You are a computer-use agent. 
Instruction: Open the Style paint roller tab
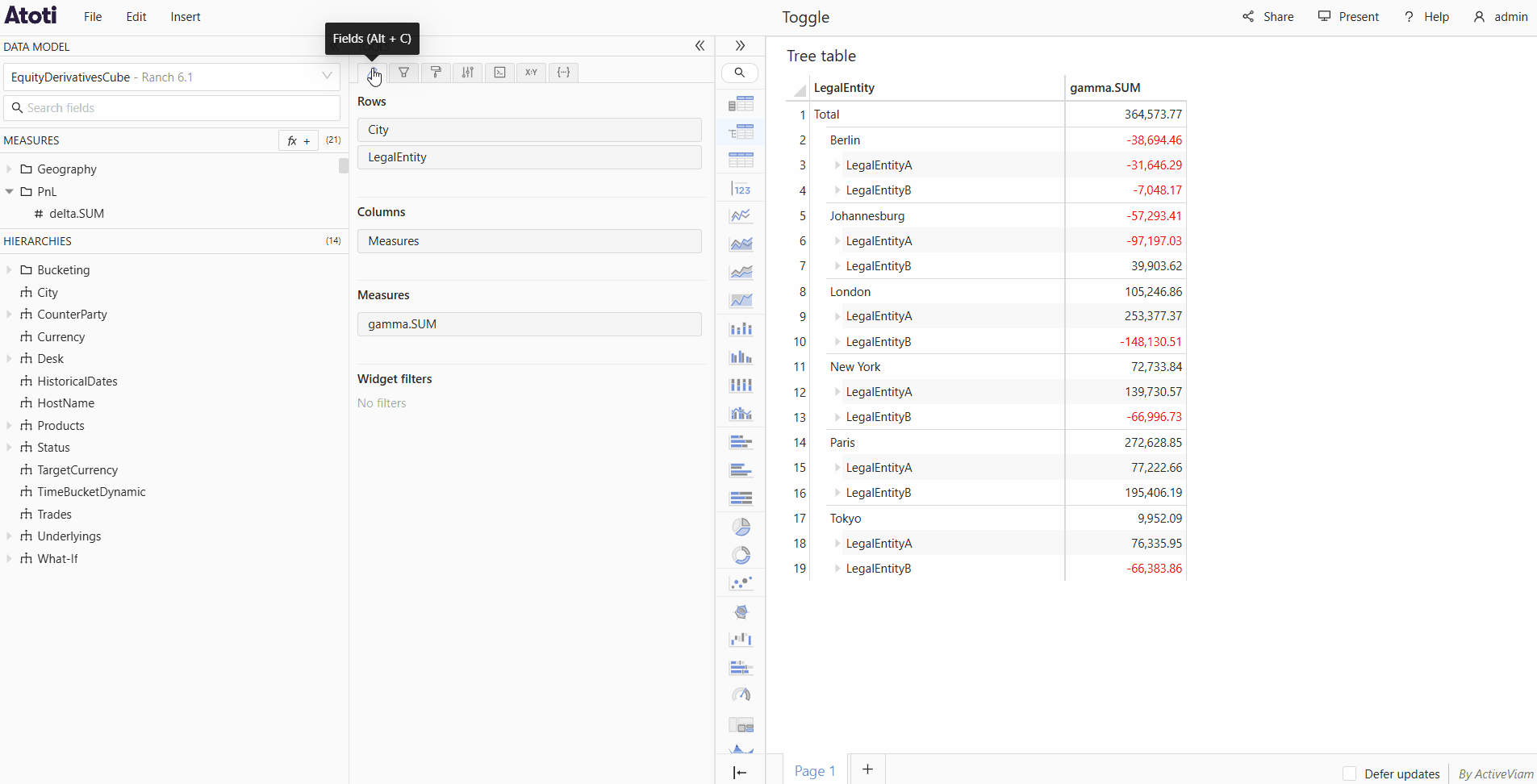(436, 73)
